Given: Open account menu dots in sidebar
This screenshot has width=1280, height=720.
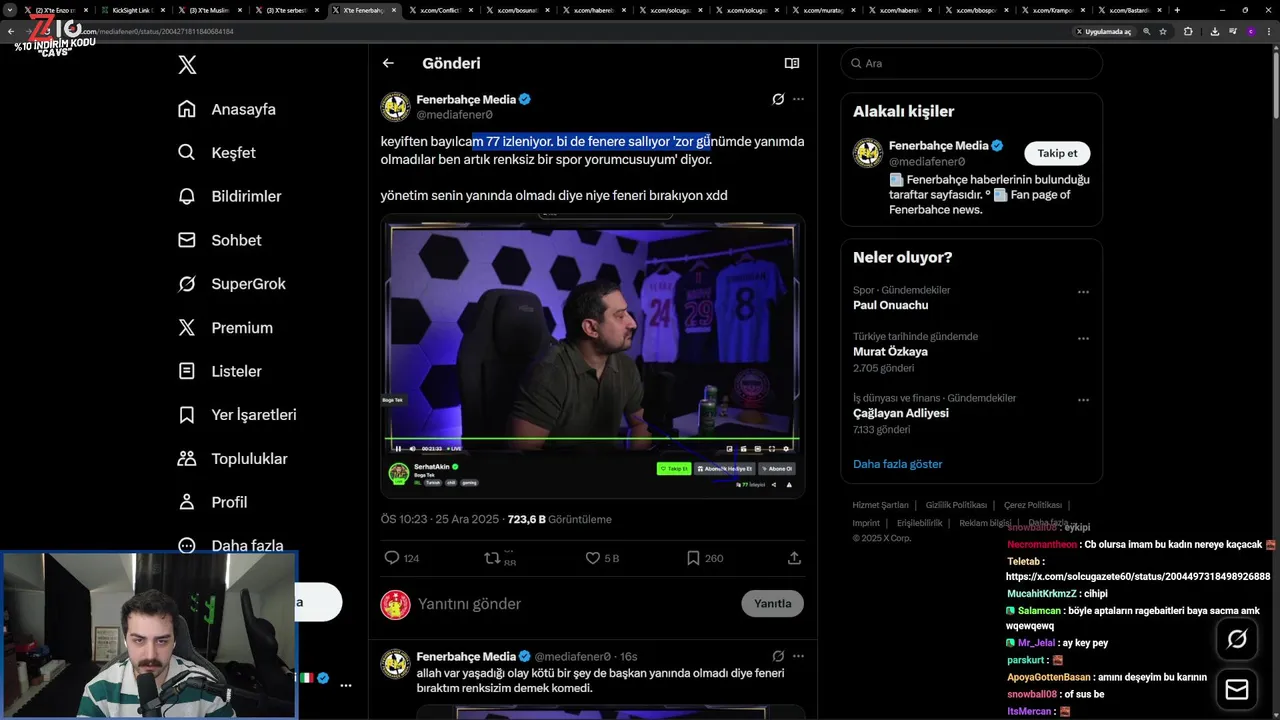Looking at the screenshot, I should click(345, 686).
